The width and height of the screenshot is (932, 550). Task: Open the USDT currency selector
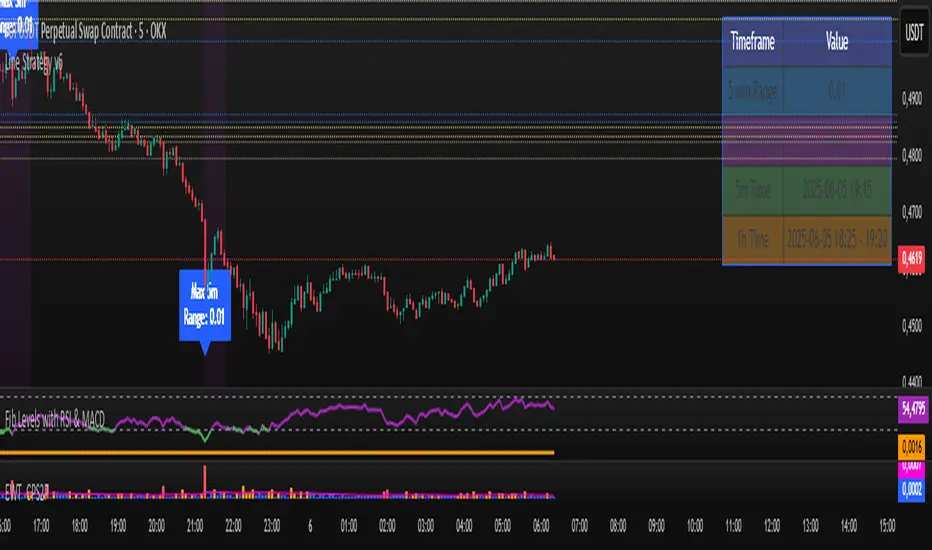pos(914,32)
